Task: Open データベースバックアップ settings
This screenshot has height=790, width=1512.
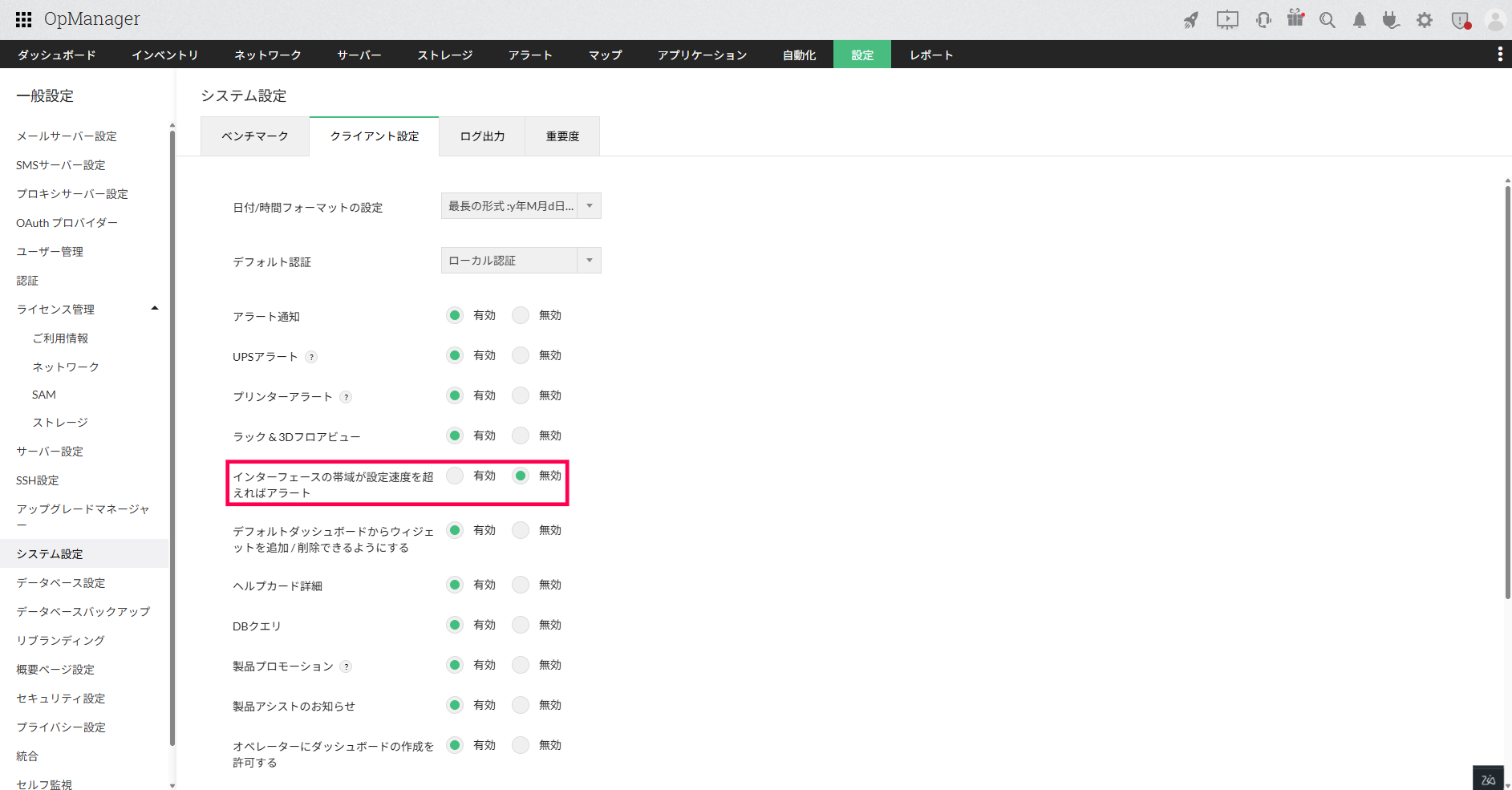Action: tap(83, 612)
